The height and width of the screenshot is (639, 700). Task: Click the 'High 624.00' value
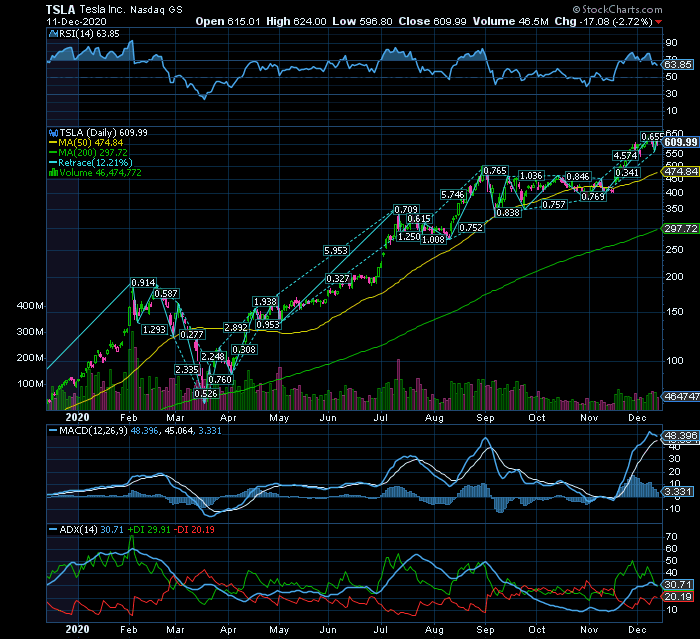[x=296, y=21]
